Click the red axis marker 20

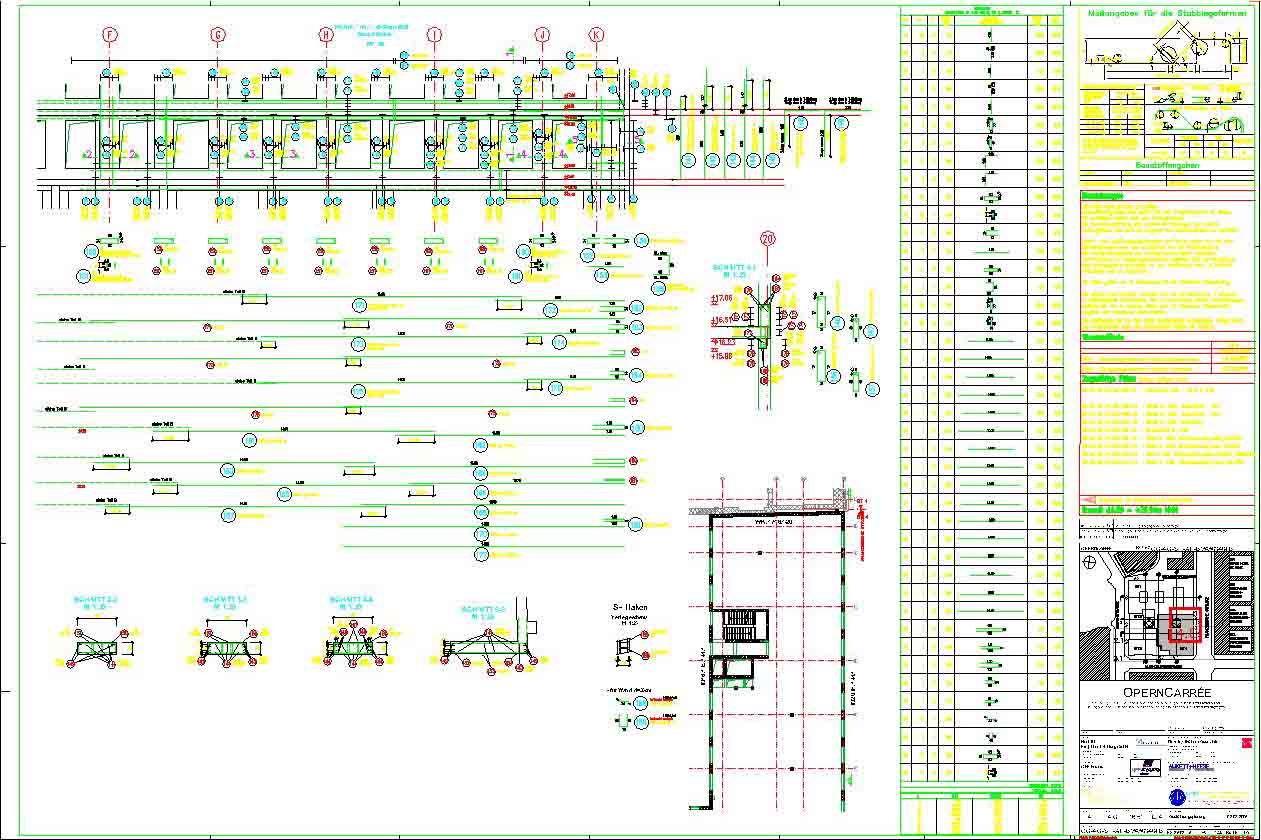[767, 239]
